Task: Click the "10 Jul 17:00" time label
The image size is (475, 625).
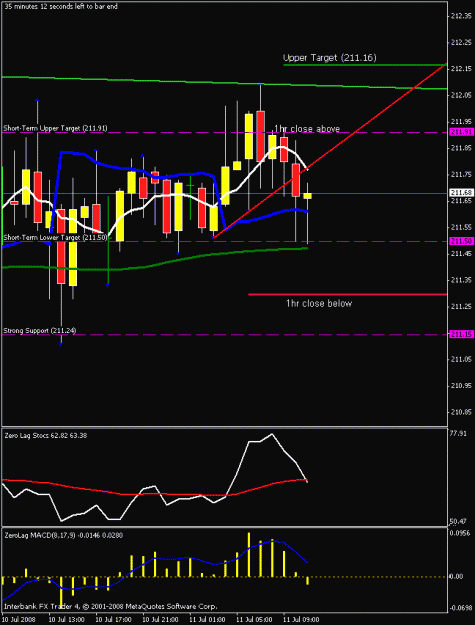Action: point(114,620)
